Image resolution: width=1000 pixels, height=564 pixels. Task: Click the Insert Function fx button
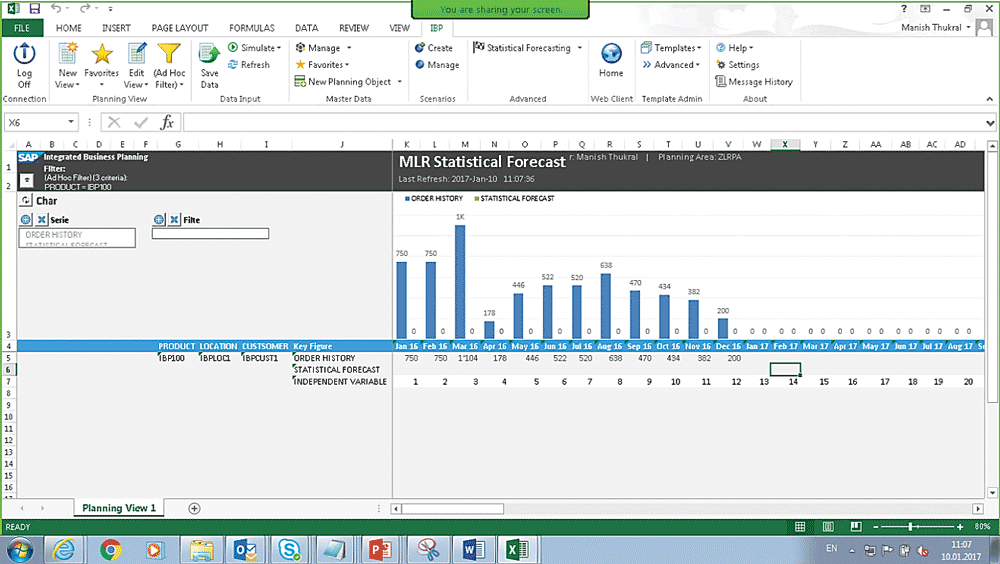click(167, 122)
